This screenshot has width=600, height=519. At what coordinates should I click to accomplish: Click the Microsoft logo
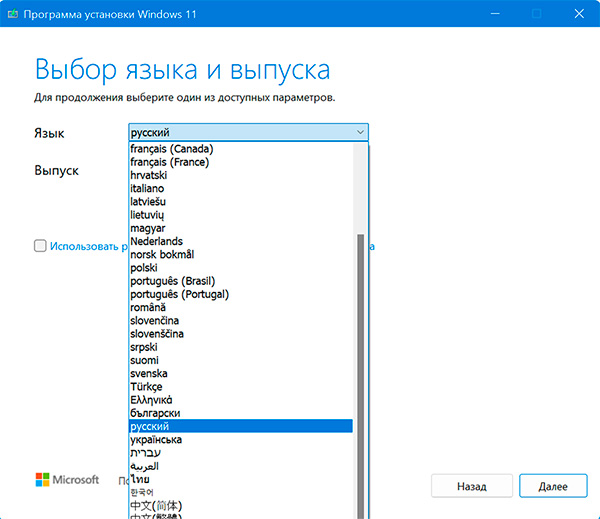click(67, 480)
